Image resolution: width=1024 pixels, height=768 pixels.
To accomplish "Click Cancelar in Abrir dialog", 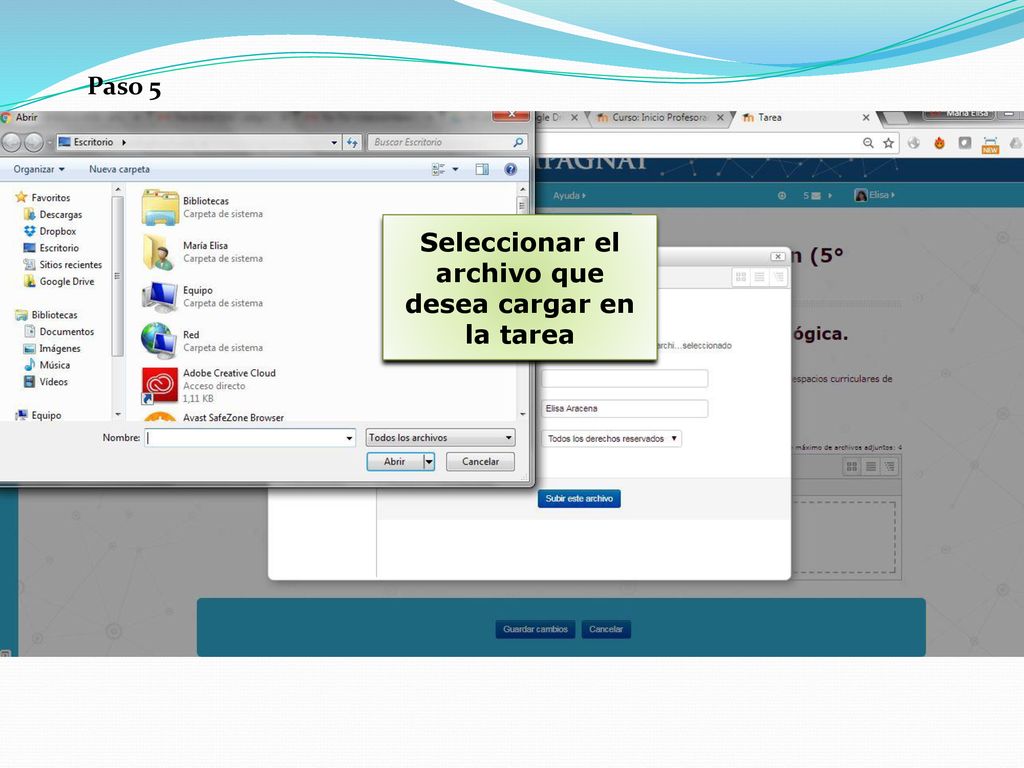I will click(x=480, y=462).
